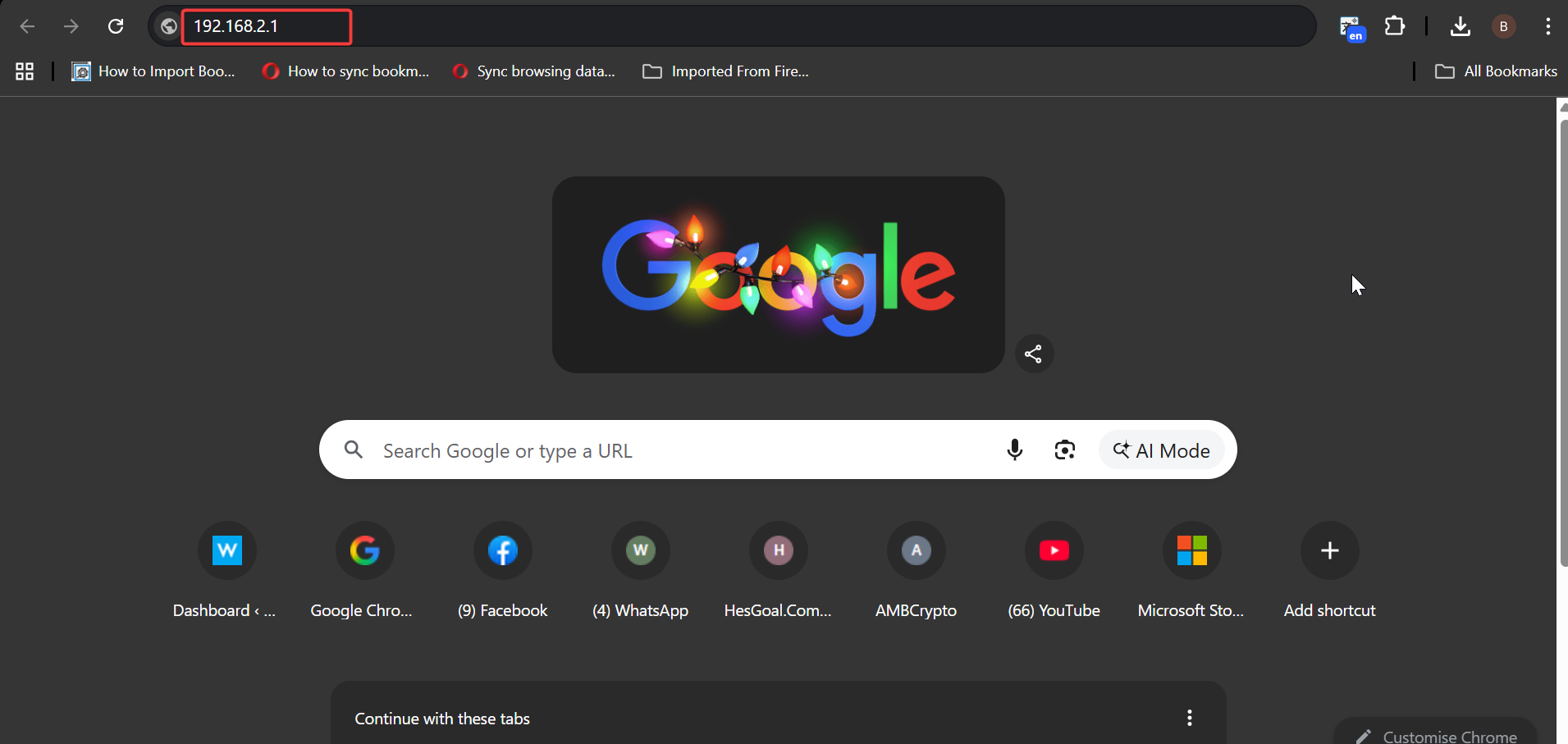1568x744 pixels.
Task: Share the Google doodle
Action: click(x=1034, y=354)
